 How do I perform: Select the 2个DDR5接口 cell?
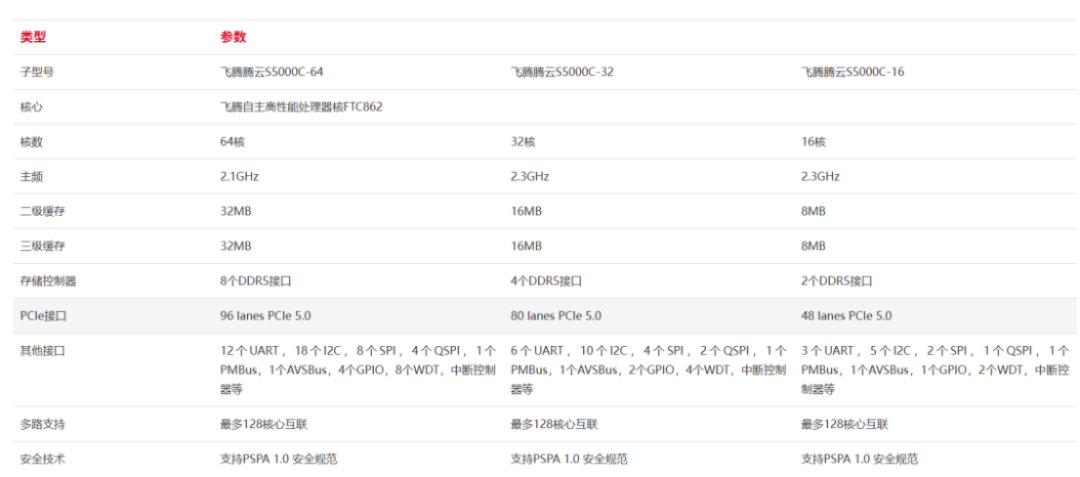(838, 282)
